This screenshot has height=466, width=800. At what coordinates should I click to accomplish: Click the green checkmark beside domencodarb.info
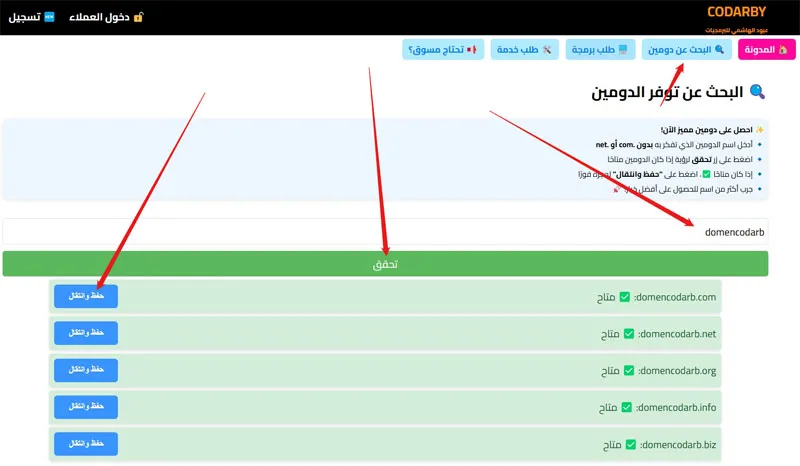pos(627,407)
